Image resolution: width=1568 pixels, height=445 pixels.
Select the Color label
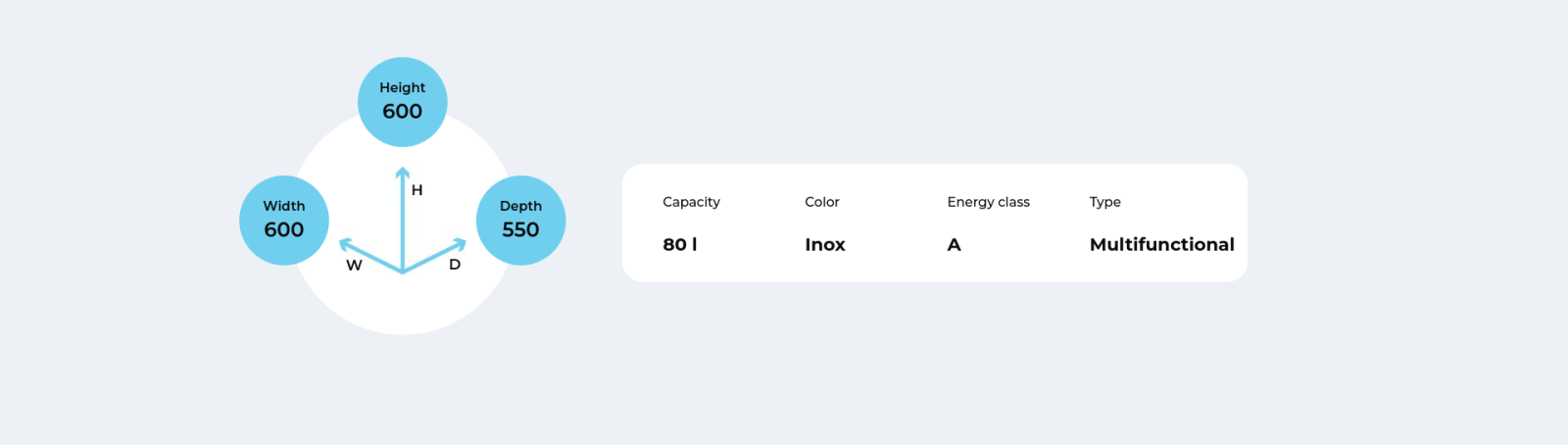point(822,202)
